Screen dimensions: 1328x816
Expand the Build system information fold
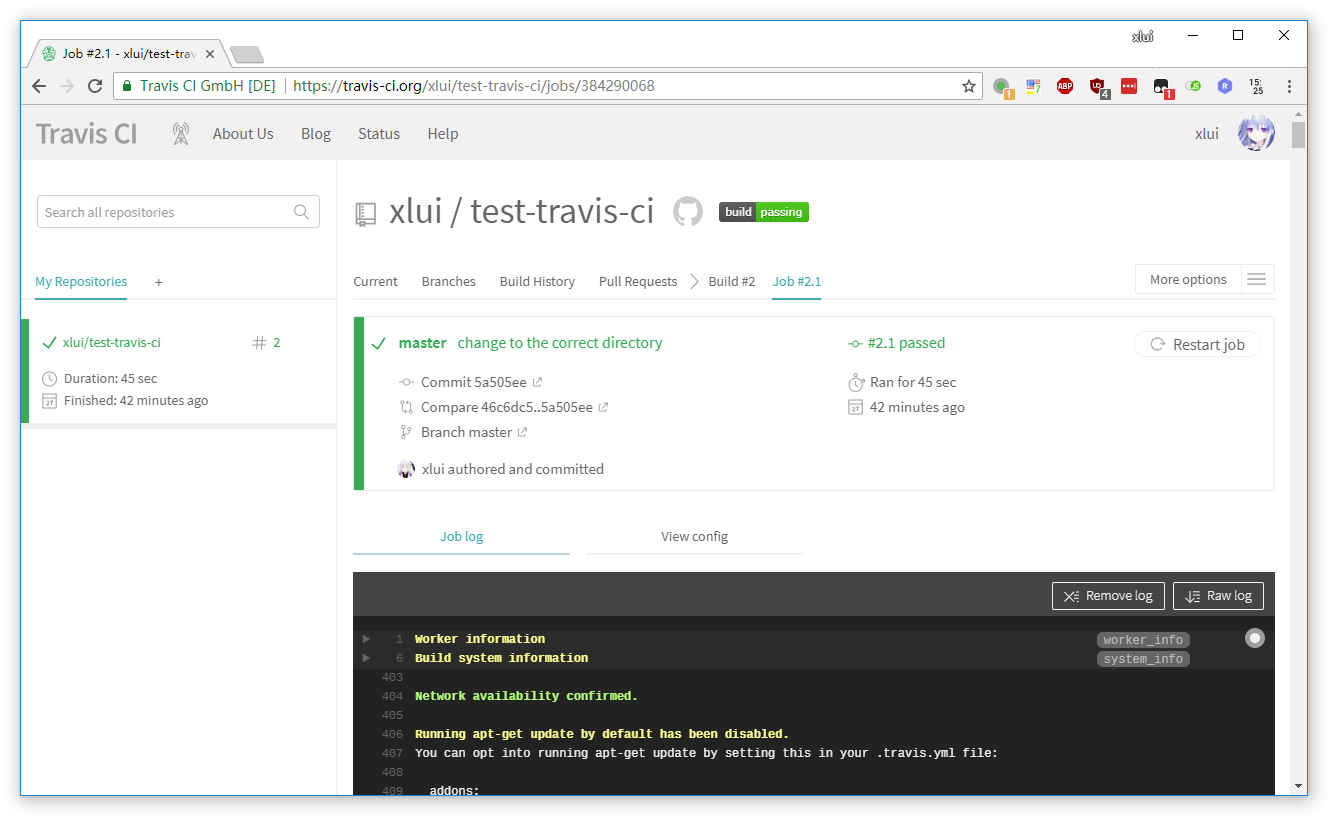(x=366, y=658)
